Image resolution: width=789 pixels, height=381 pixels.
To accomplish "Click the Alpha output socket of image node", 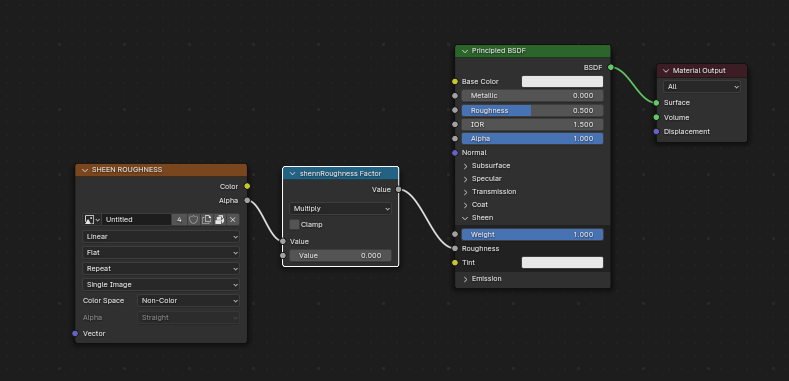I will [247, 200].
